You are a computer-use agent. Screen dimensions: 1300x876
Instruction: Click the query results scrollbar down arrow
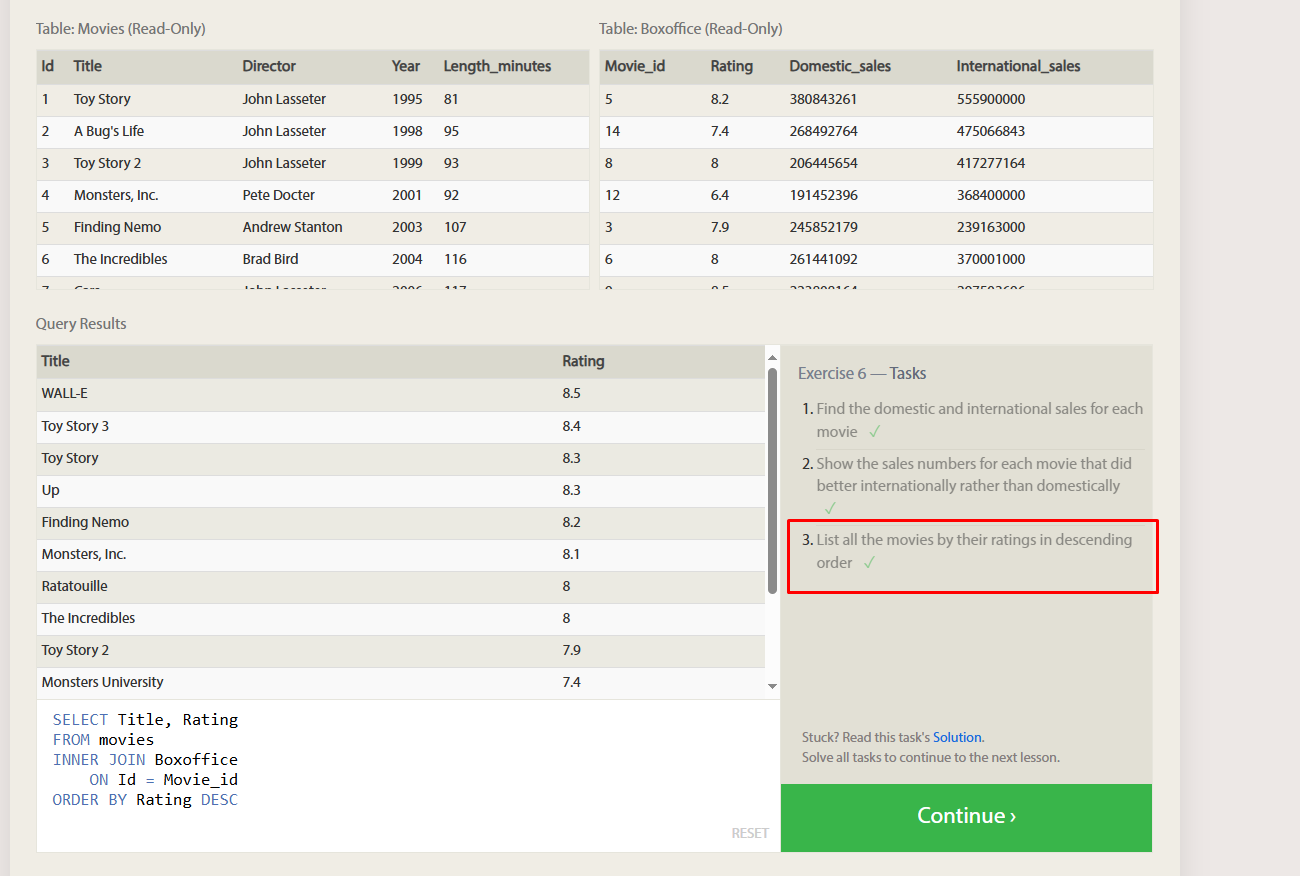(772, 686)
